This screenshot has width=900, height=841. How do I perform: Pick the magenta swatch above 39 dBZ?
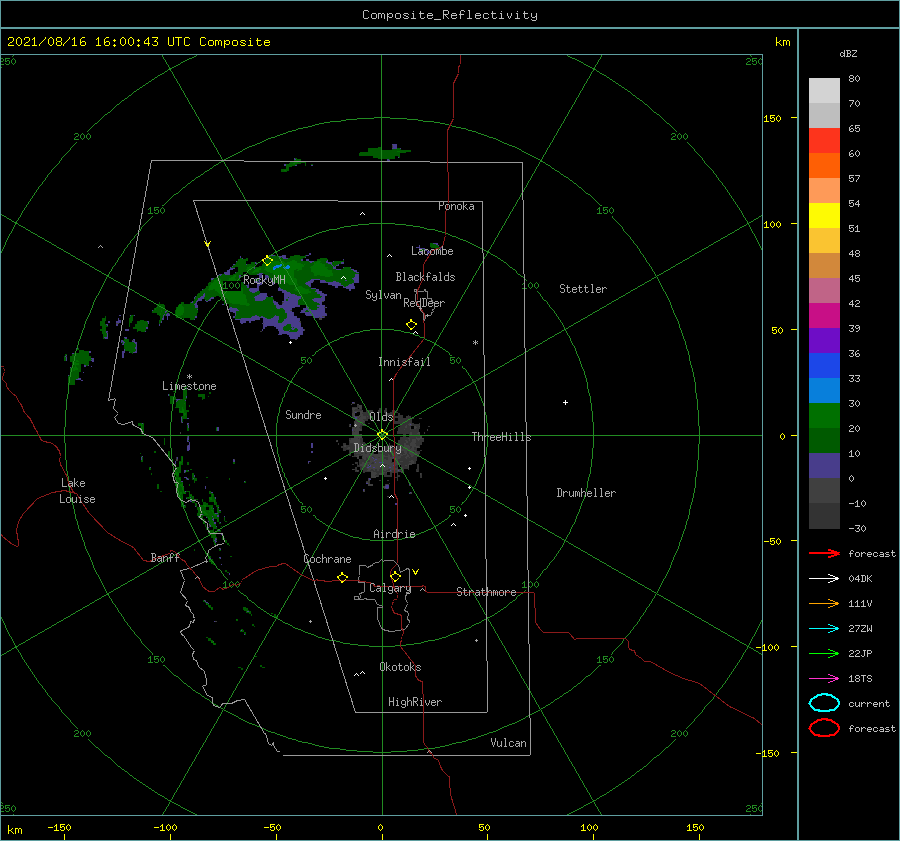[824, 315]
